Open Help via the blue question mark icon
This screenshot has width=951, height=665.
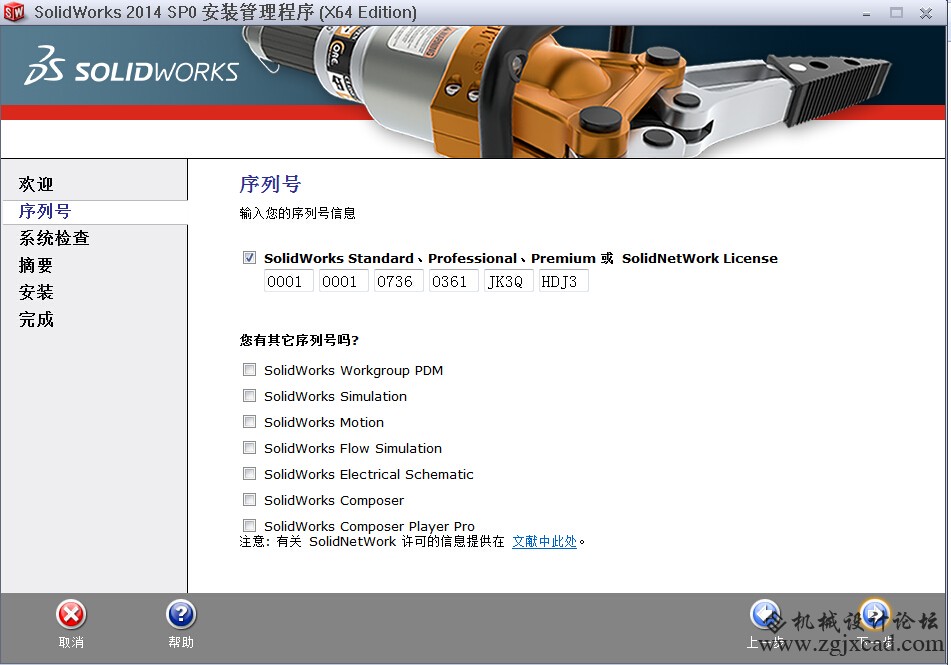click(181, 615)
